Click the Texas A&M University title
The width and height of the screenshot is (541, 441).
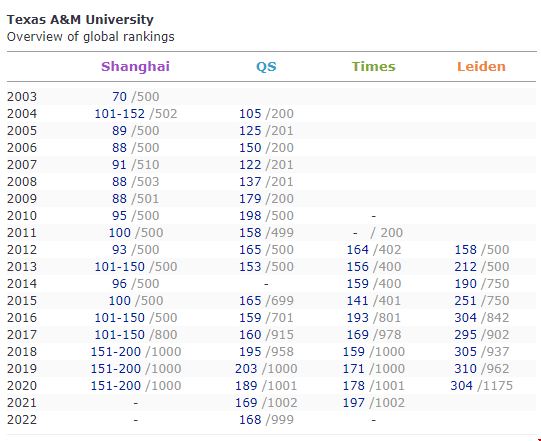tap(80, 19)
